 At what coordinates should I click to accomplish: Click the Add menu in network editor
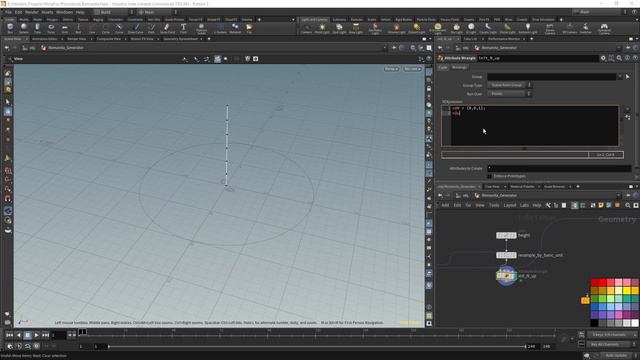(x=445, y=205)
